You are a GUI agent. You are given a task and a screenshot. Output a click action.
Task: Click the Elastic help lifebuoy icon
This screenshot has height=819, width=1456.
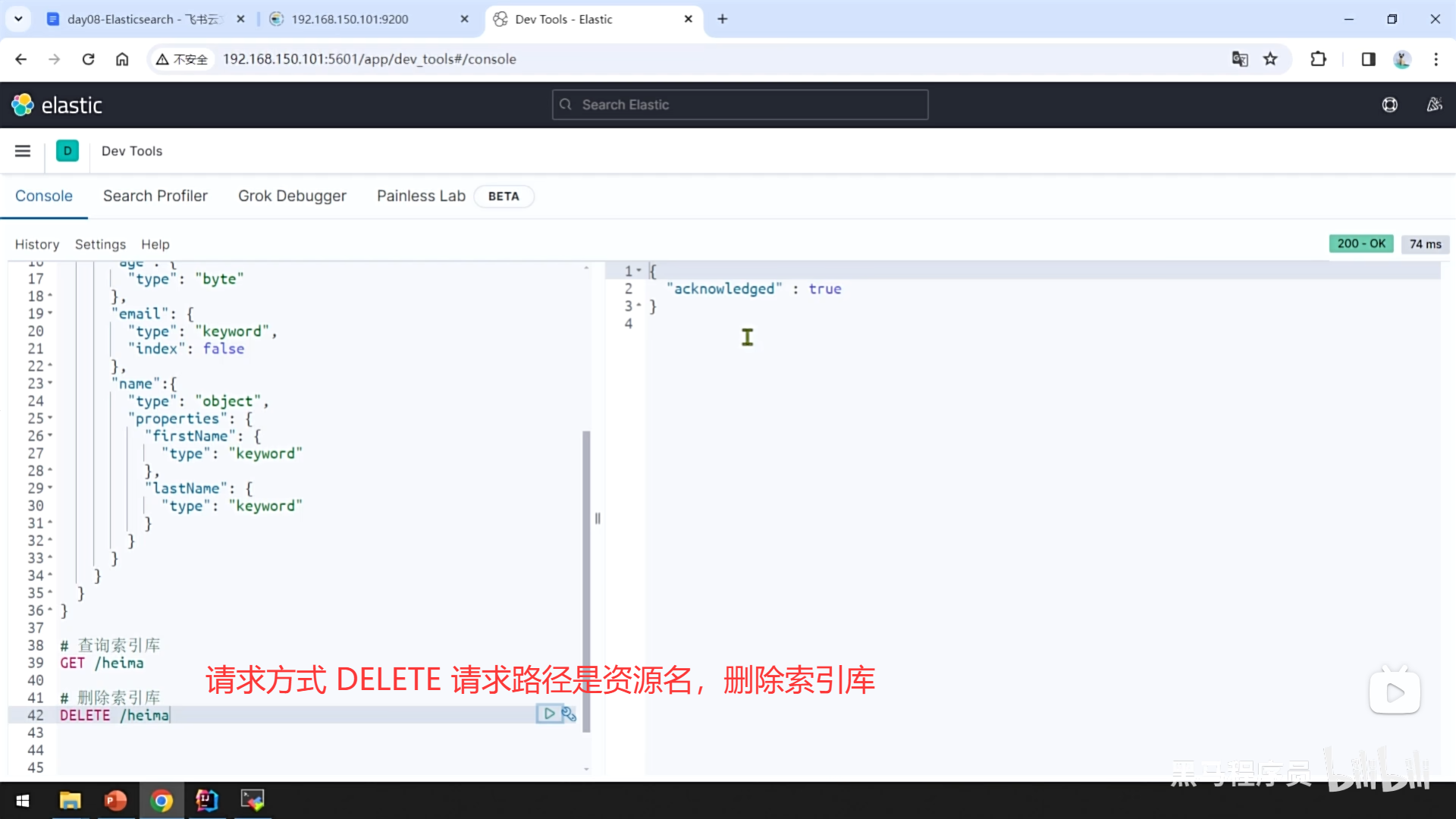click(1389, 105)
